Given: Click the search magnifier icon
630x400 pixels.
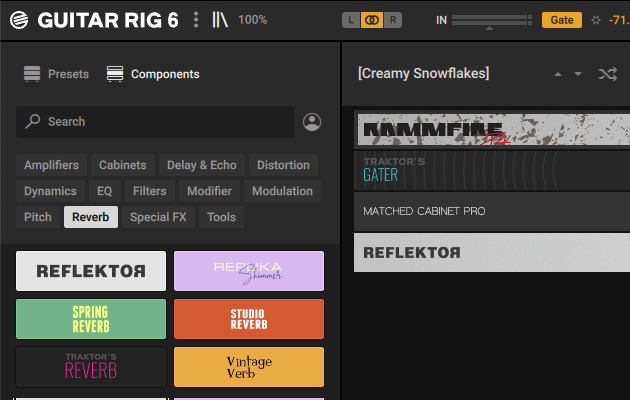Looking at the screenshot, I should 33,121.
